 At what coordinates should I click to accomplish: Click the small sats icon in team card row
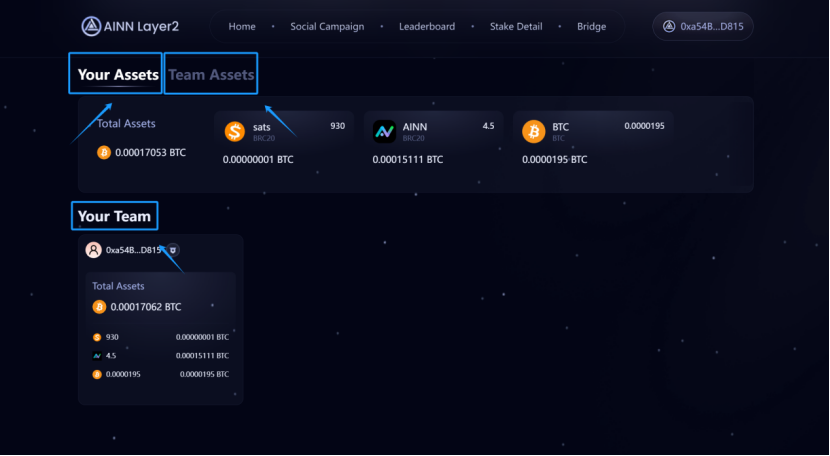coord(97,337)
